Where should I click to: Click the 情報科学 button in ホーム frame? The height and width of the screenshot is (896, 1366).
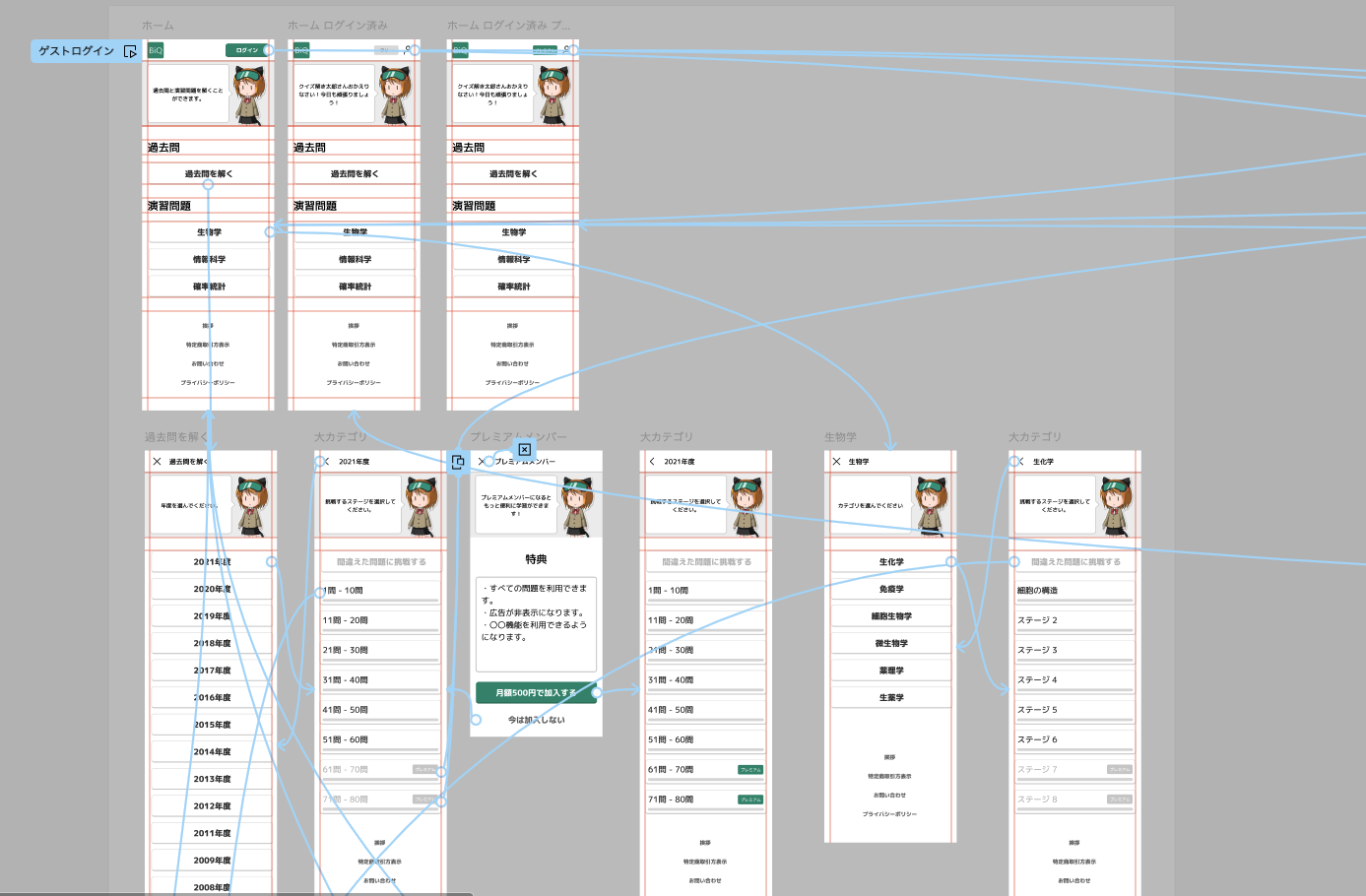209,259
